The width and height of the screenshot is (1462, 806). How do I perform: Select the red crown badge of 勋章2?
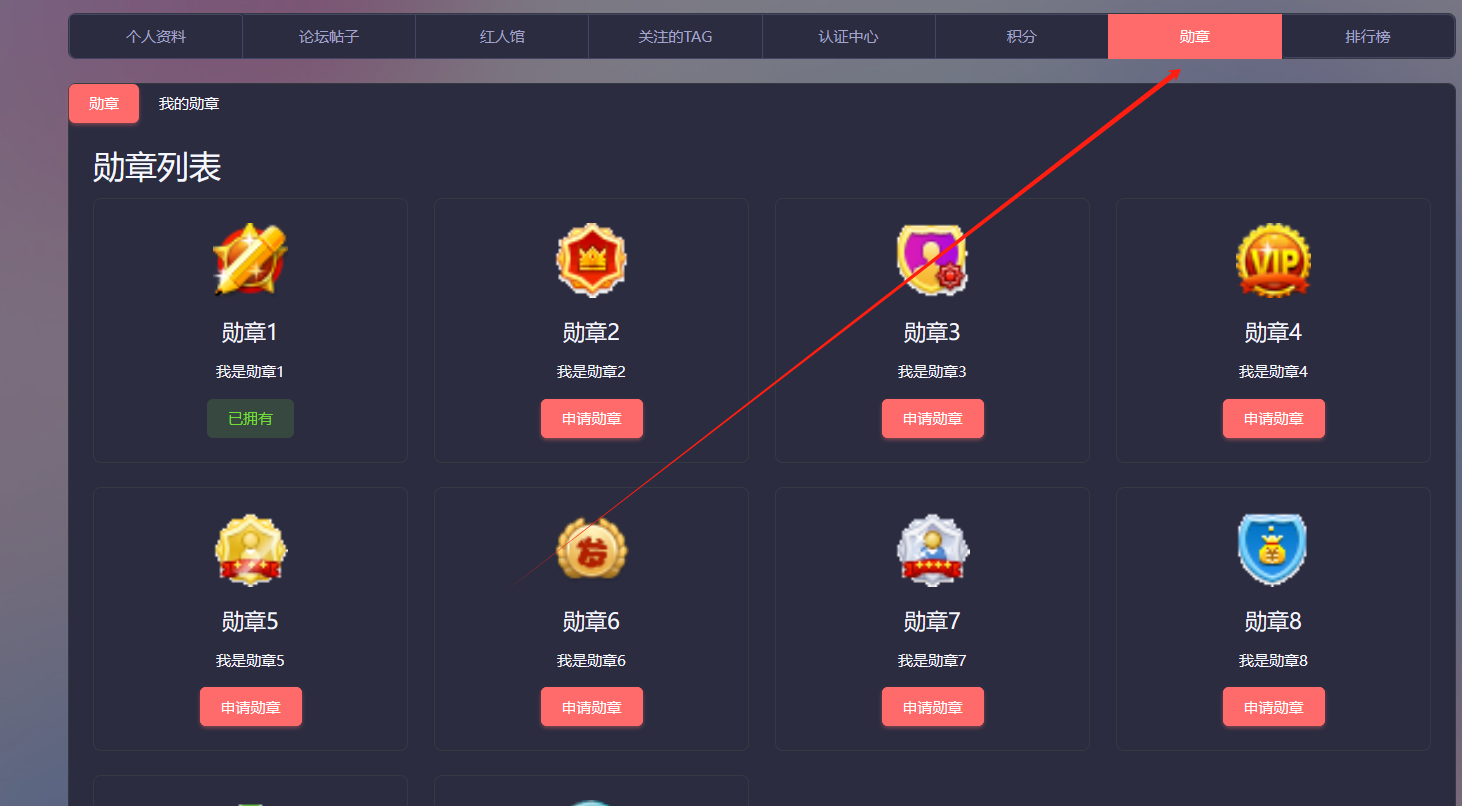pos(591,260)
